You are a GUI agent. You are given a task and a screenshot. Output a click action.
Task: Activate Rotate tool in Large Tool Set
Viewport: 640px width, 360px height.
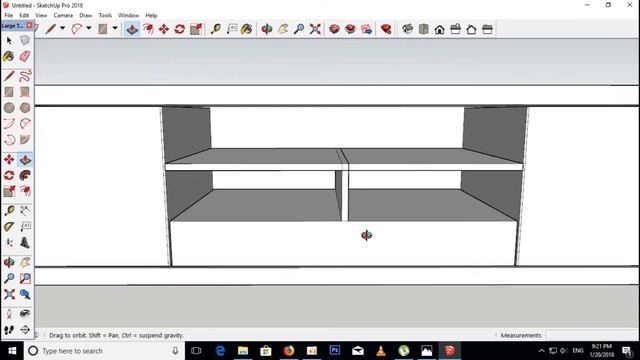coord(9,176)
